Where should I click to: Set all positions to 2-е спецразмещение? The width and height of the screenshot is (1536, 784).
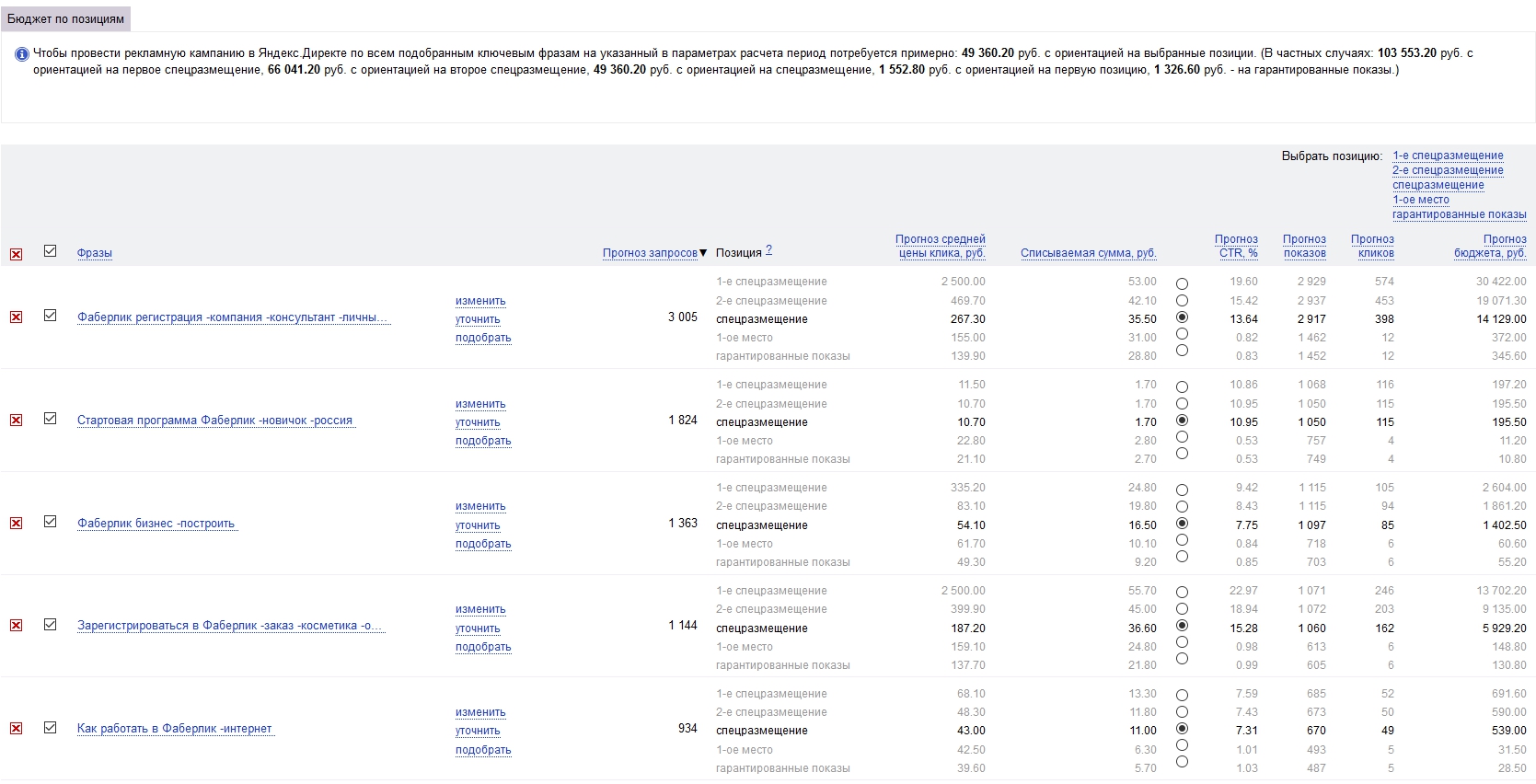[x=1448, y=170]
